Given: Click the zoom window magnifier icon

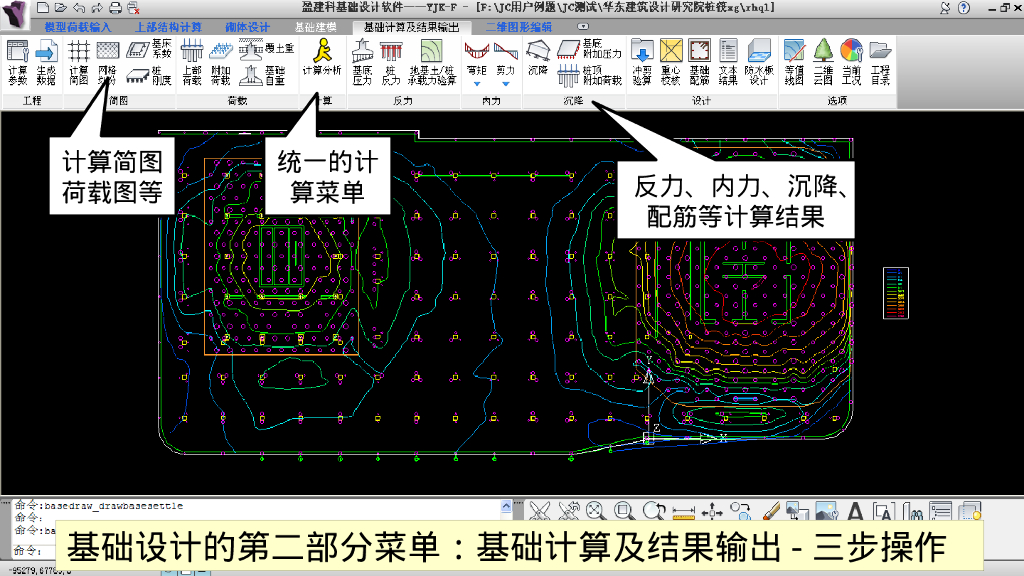Looking at the screenshot, I should (x=624, y=511).
